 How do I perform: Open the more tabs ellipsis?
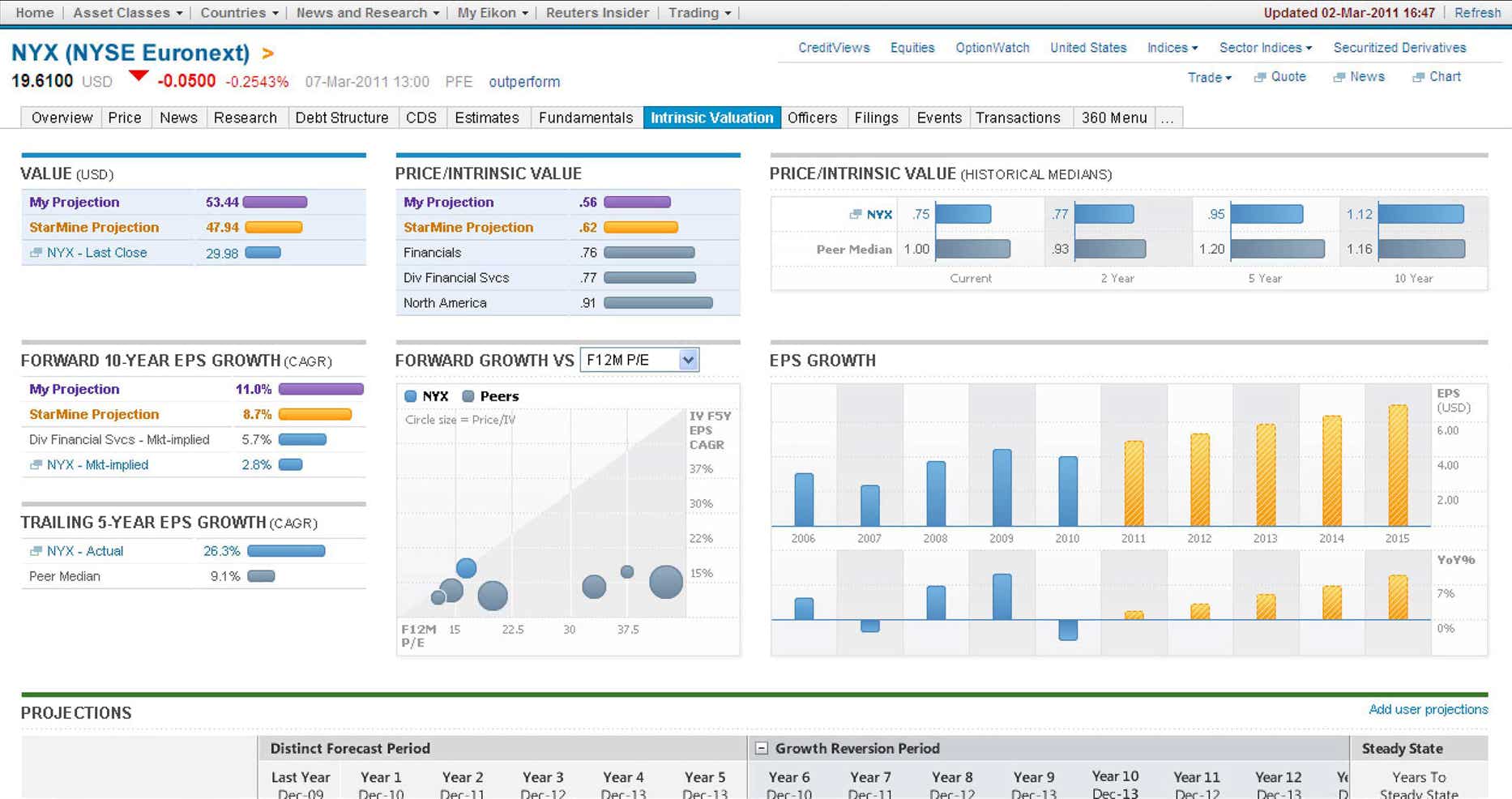click(x=1167, y=118)
